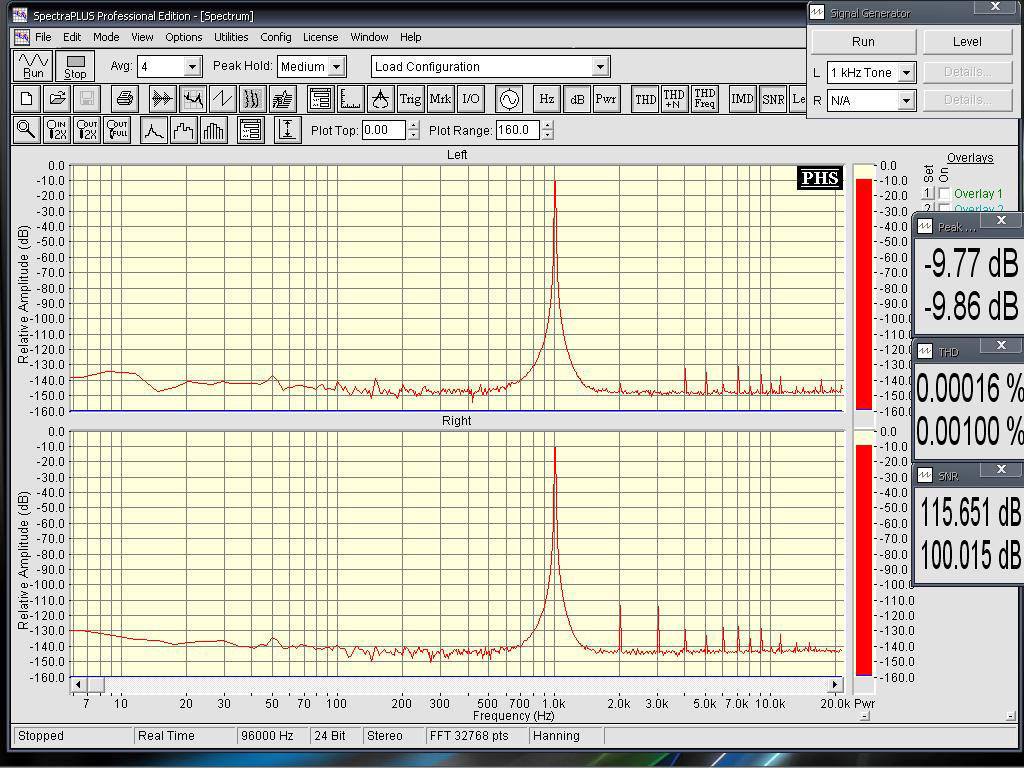Click inside the Plot Range input field
This screenshot has height=768, width=1024.
click(x=518, y=130)
